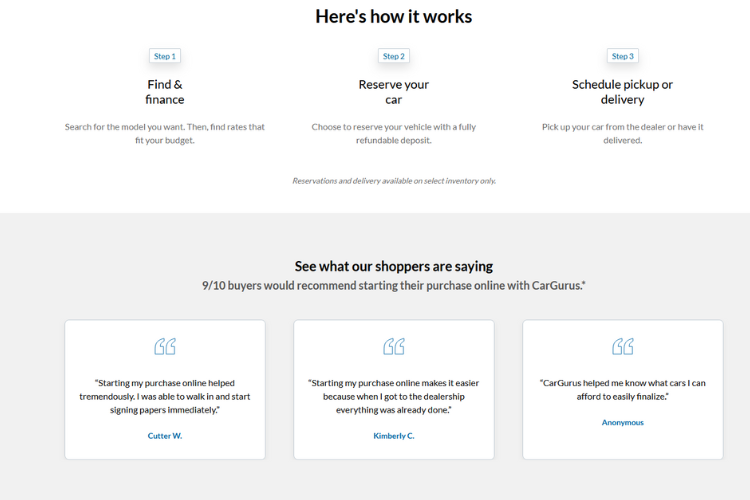Image resolution: width=750 pixels, height=500 pixels.
Task: Click the "Reserve your car" heading
Action: pyautogui.click(x=394, y=92)
